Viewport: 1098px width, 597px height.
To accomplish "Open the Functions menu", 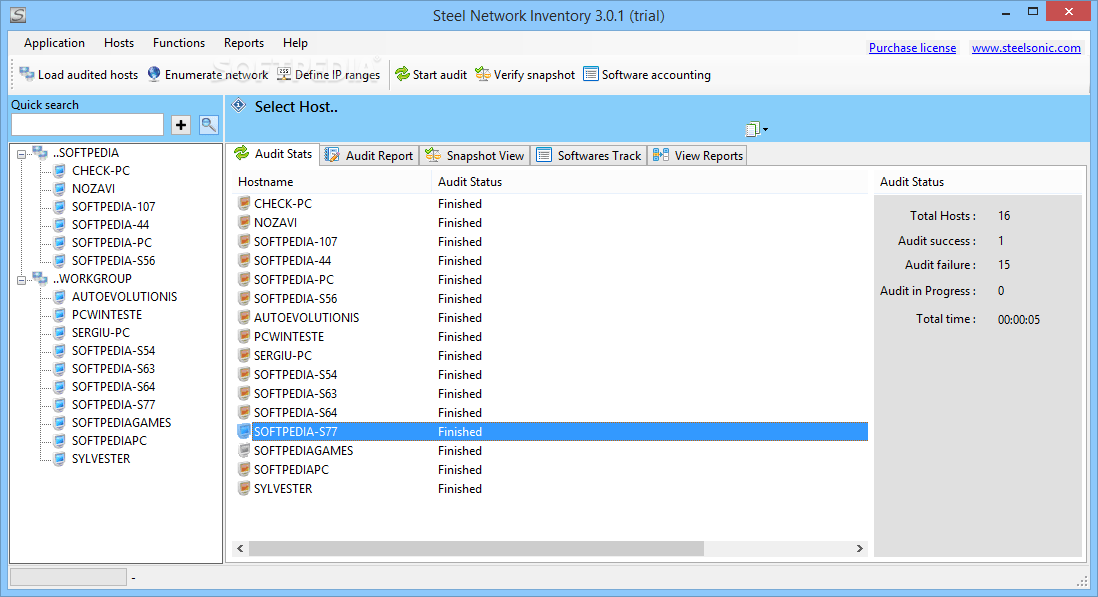I will (178, 43).
